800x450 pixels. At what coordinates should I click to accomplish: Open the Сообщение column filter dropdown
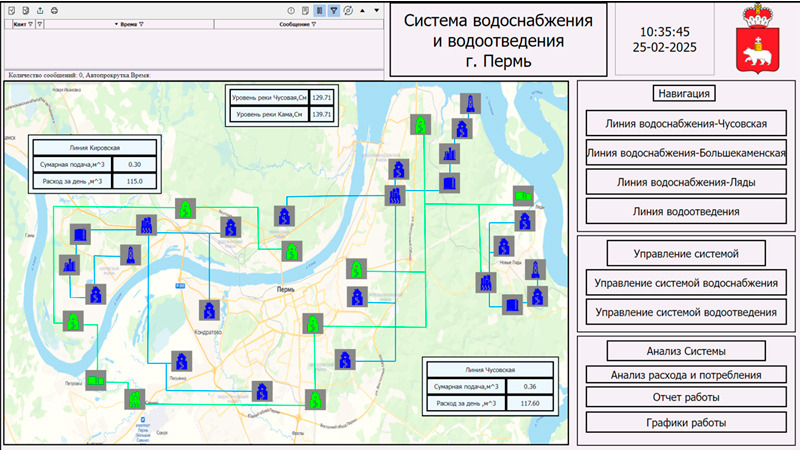315,23
